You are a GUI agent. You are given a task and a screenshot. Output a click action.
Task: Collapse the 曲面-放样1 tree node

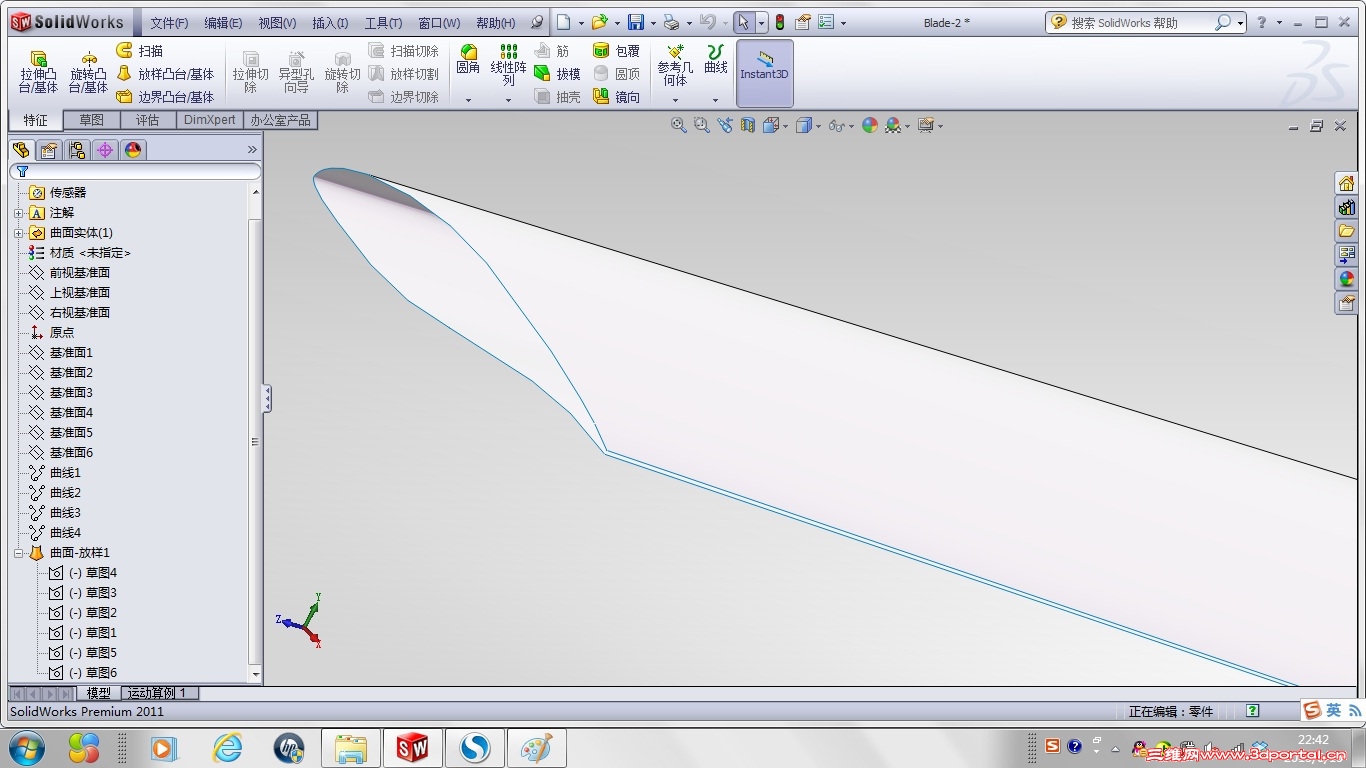pyautogui.click(x=18, y=553)
